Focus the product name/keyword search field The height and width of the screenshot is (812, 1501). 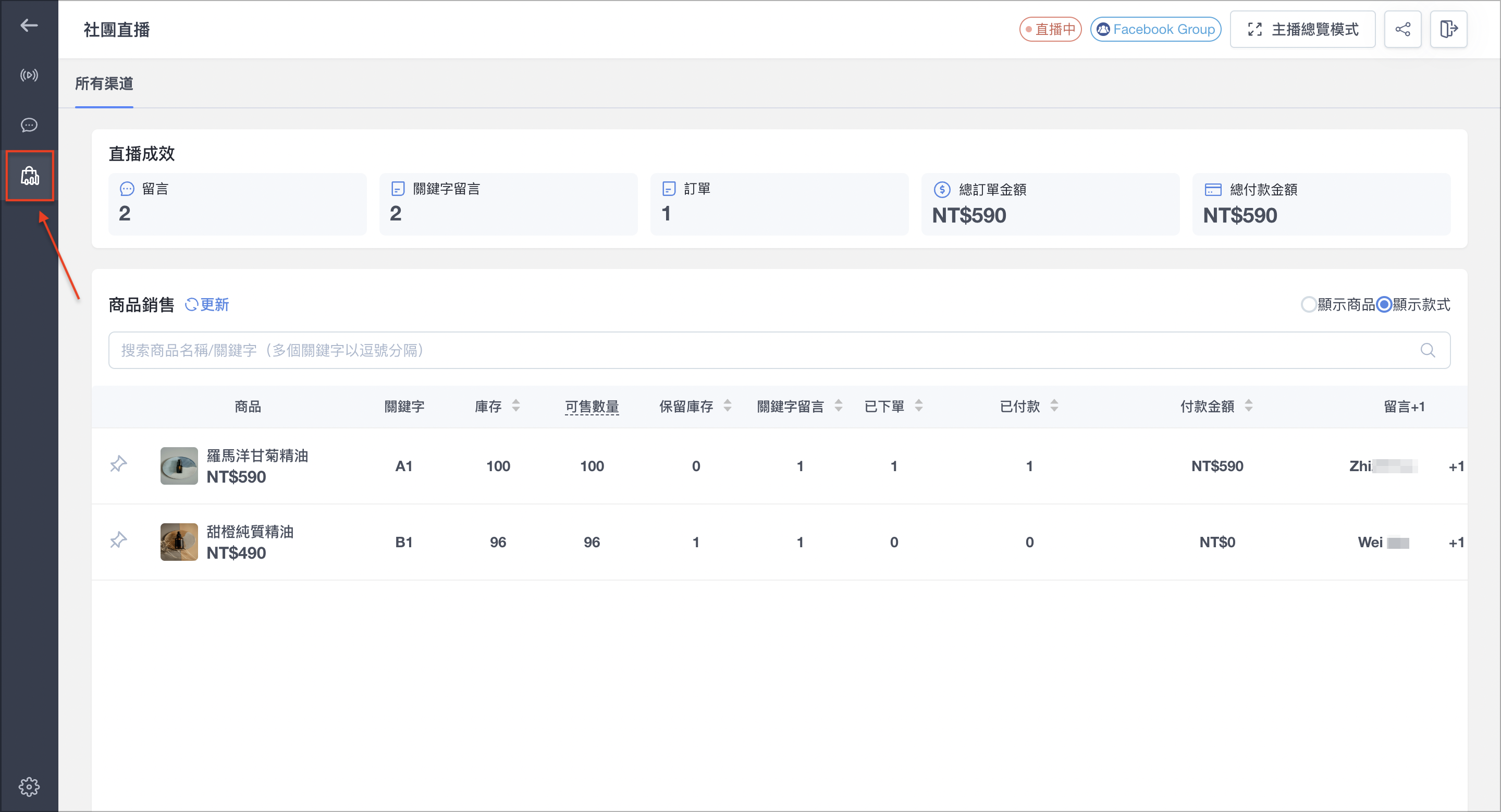click(779, 350)
